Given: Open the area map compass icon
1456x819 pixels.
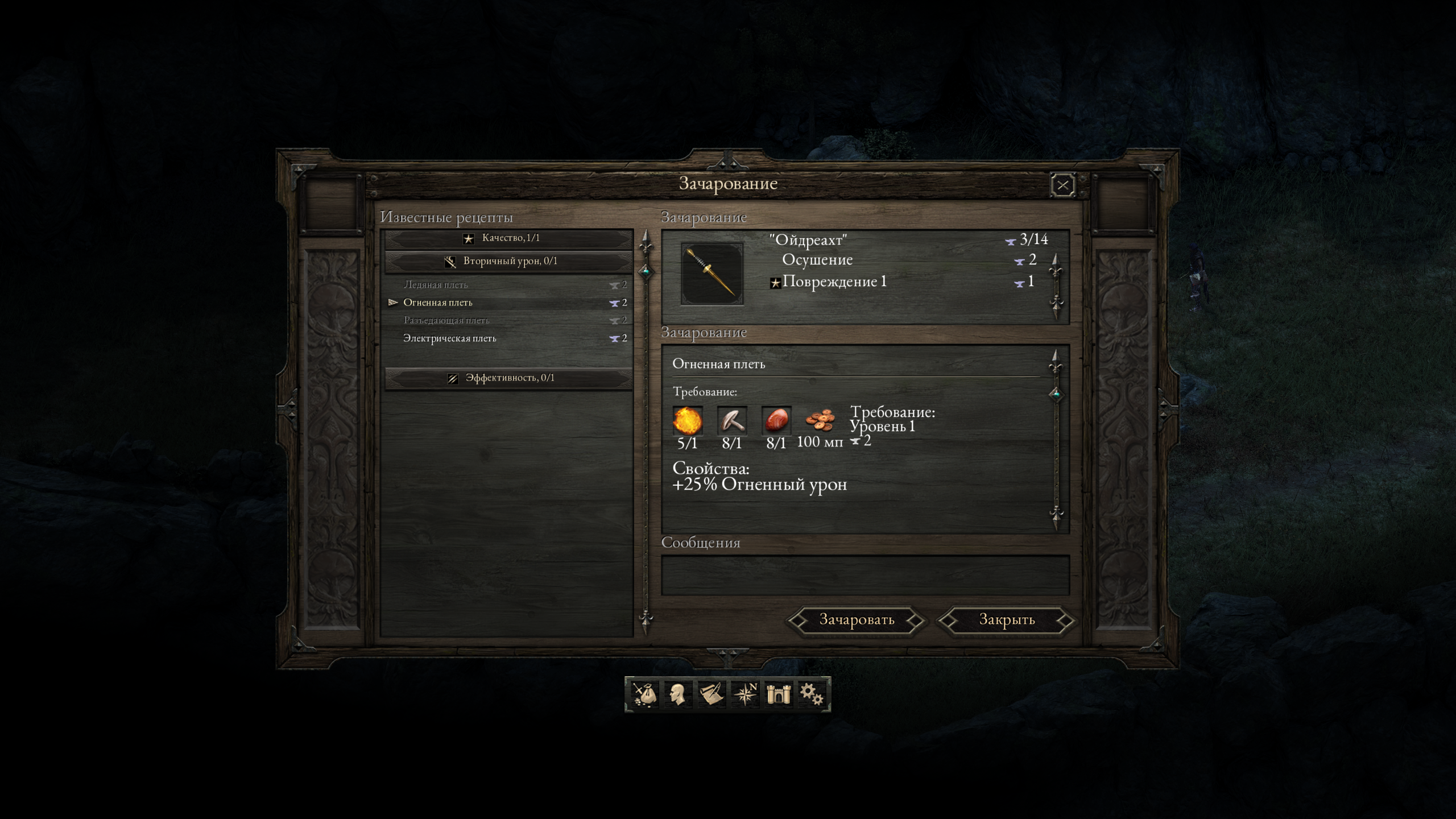Looking at the screenshot, I should pos(744,694).
